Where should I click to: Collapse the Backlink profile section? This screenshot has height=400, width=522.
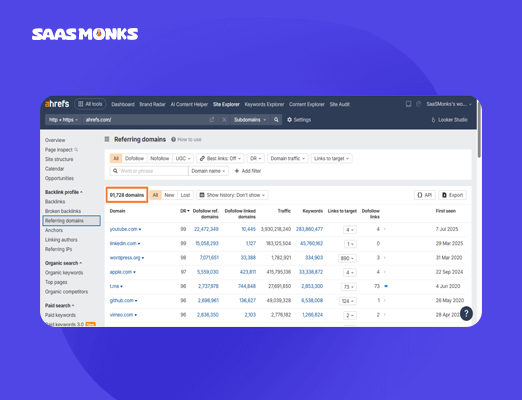click(64, 192)
